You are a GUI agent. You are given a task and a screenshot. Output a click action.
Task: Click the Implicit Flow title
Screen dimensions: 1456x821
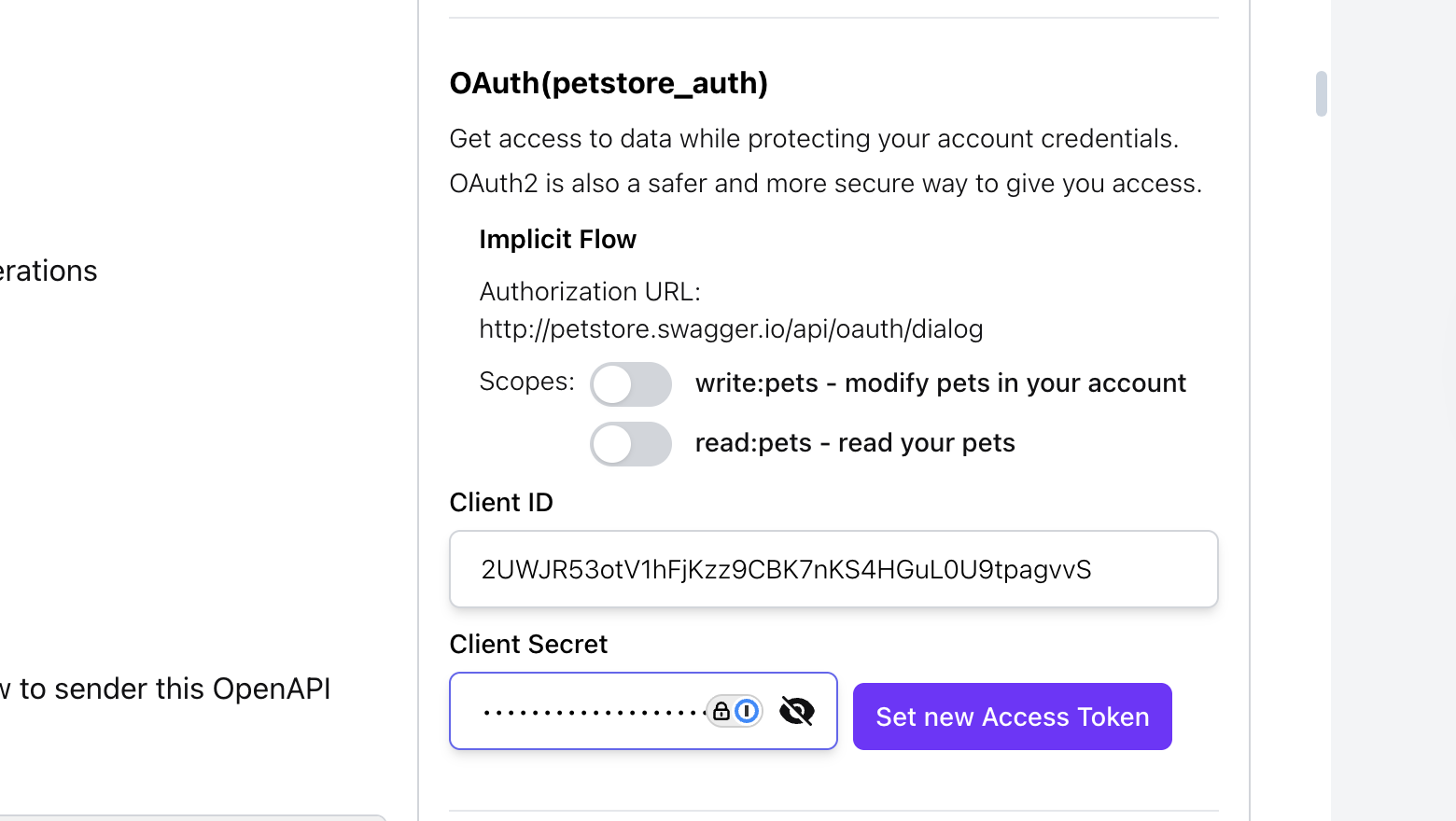click(x=557, y=240)
